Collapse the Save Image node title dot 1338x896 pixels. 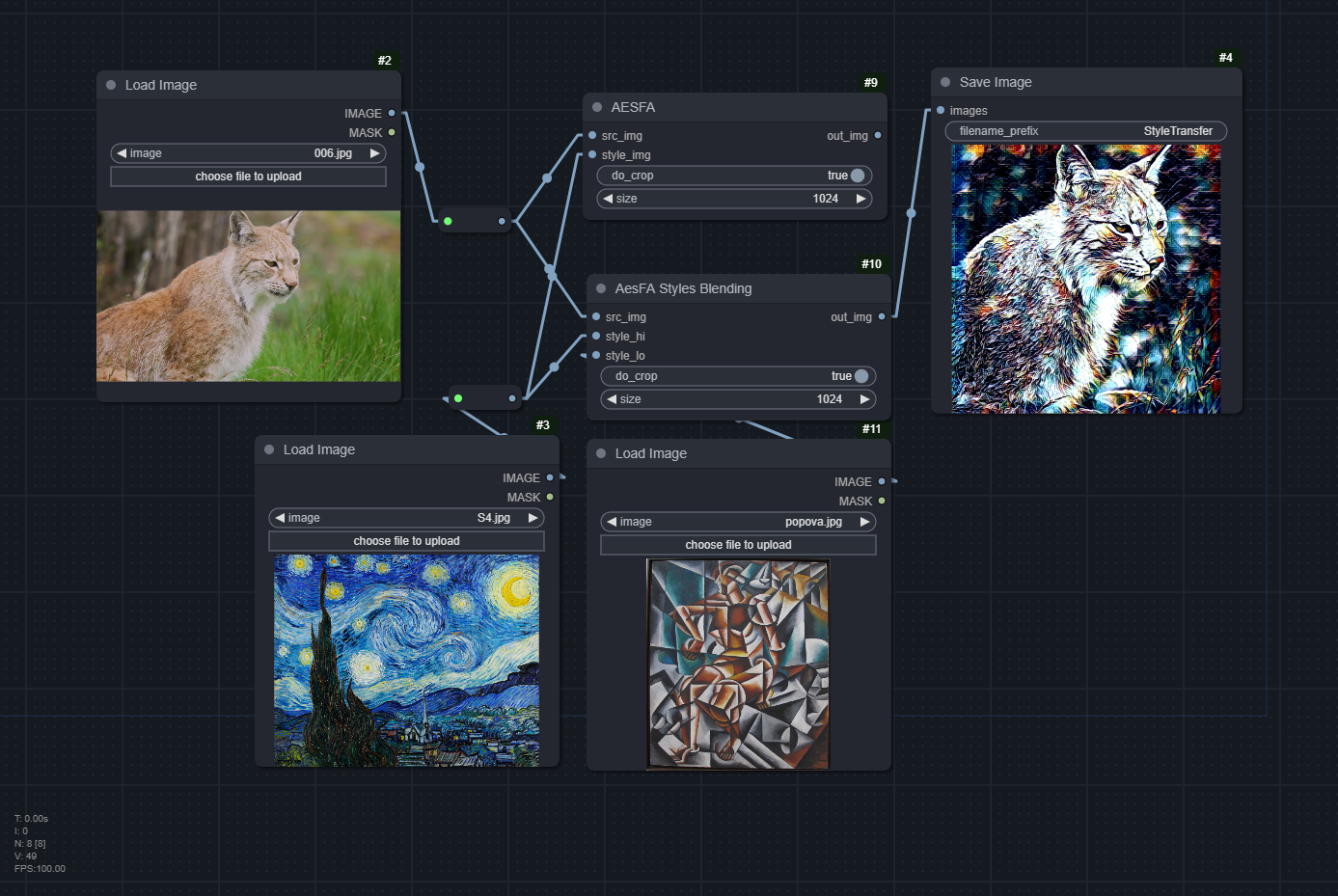(x=945, y=82)
